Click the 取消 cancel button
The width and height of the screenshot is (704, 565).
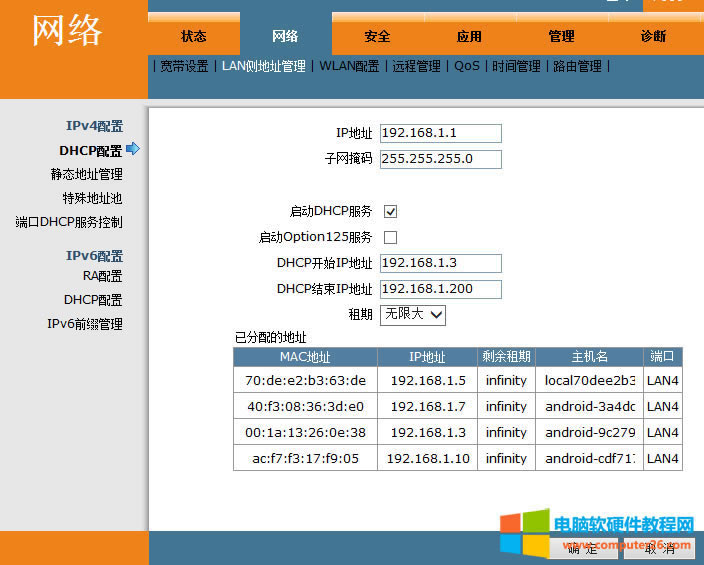coord(660,549)
